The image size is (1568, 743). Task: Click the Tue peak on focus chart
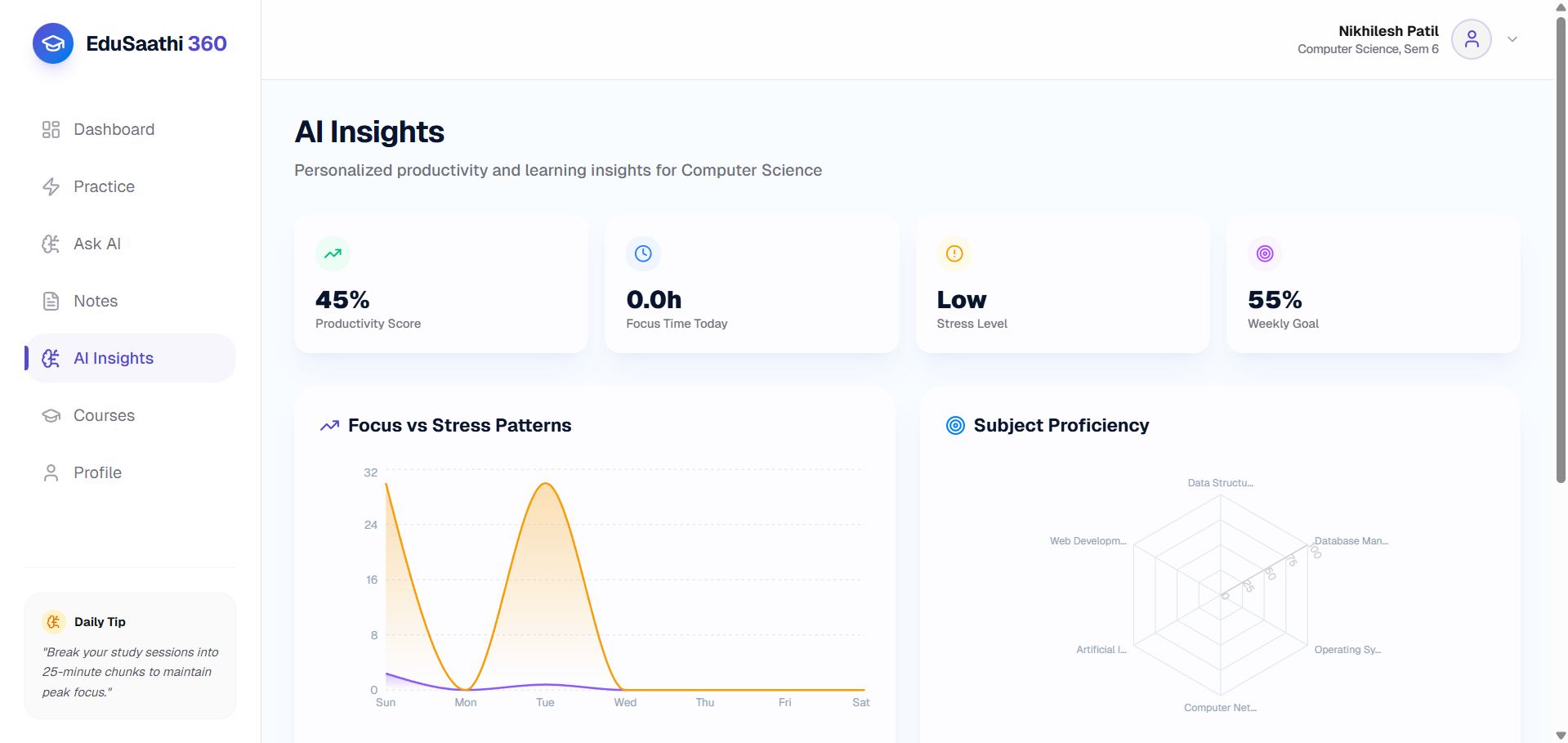pos(545,484)
